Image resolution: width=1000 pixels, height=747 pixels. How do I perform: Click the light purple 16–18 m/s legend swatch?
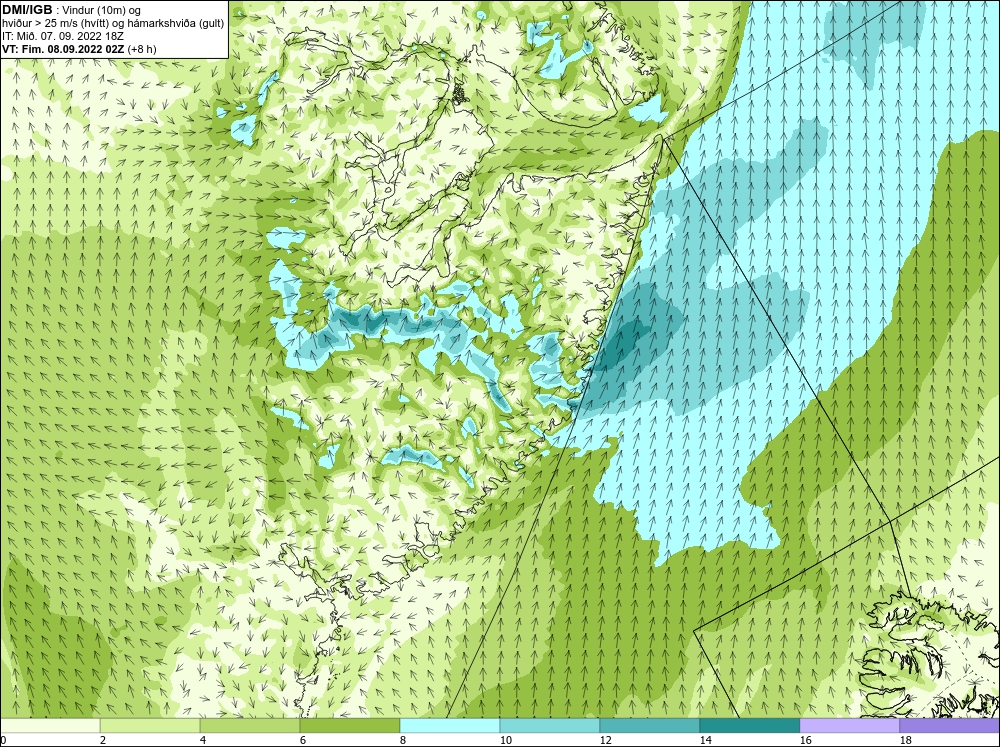849,725
